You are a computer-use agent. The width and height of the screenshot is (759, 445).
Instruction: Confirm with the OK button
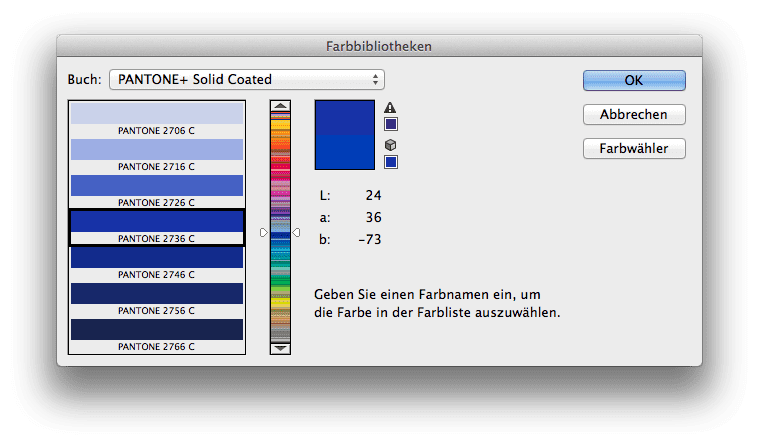[634, 80]
